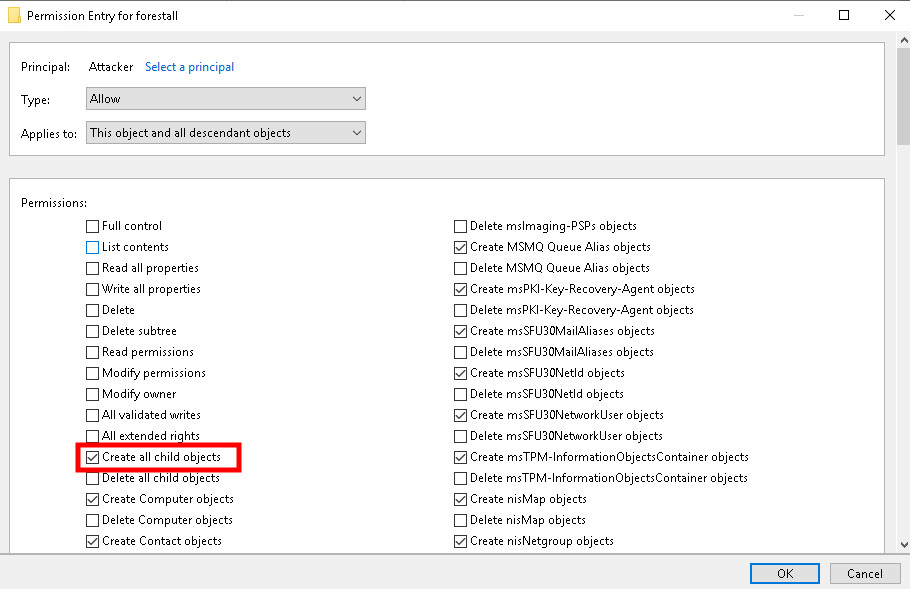Check the Write all properties checkbox

[x=93, y=289]
